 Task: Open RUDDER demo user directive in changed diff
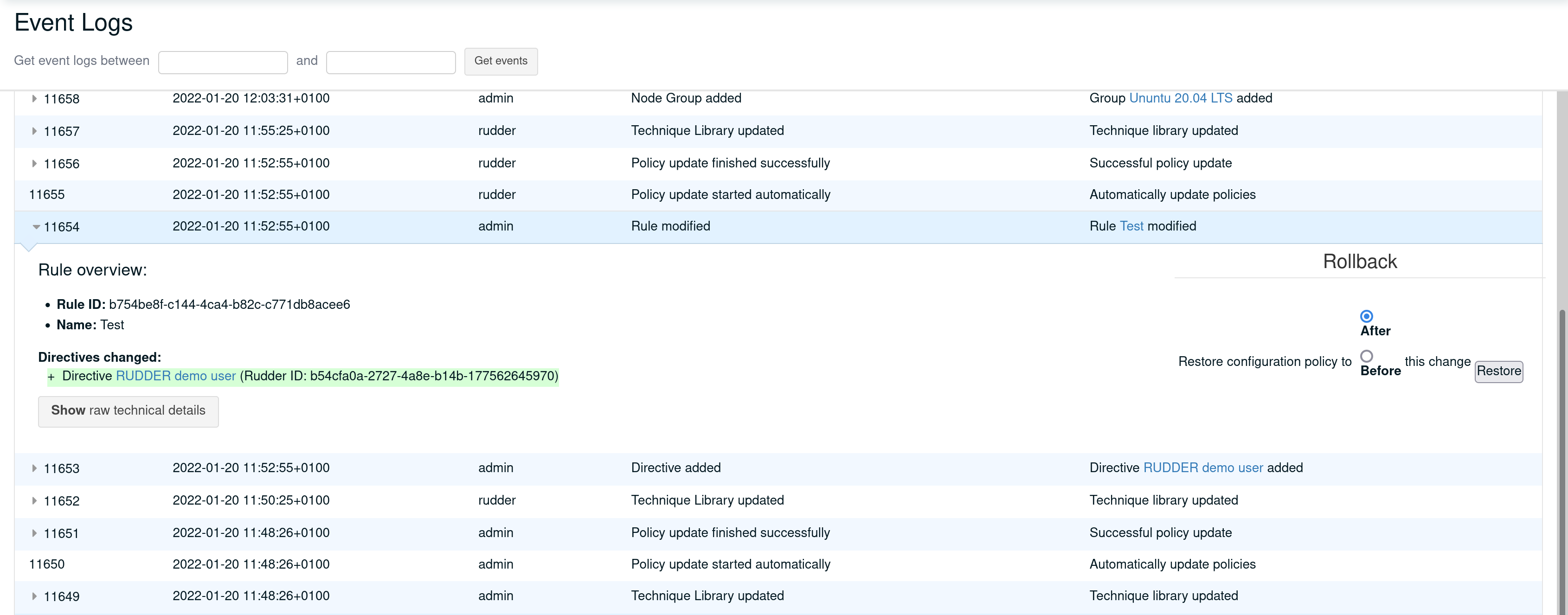point(176,376)
